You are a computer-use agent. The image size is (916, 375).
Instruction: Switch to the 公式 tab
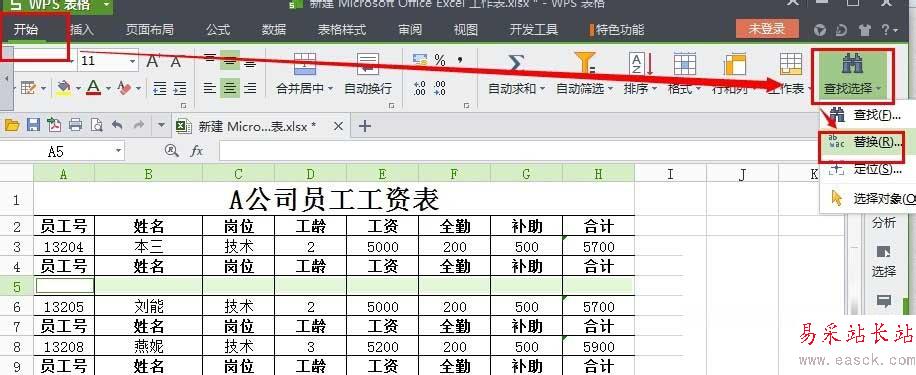218,30
